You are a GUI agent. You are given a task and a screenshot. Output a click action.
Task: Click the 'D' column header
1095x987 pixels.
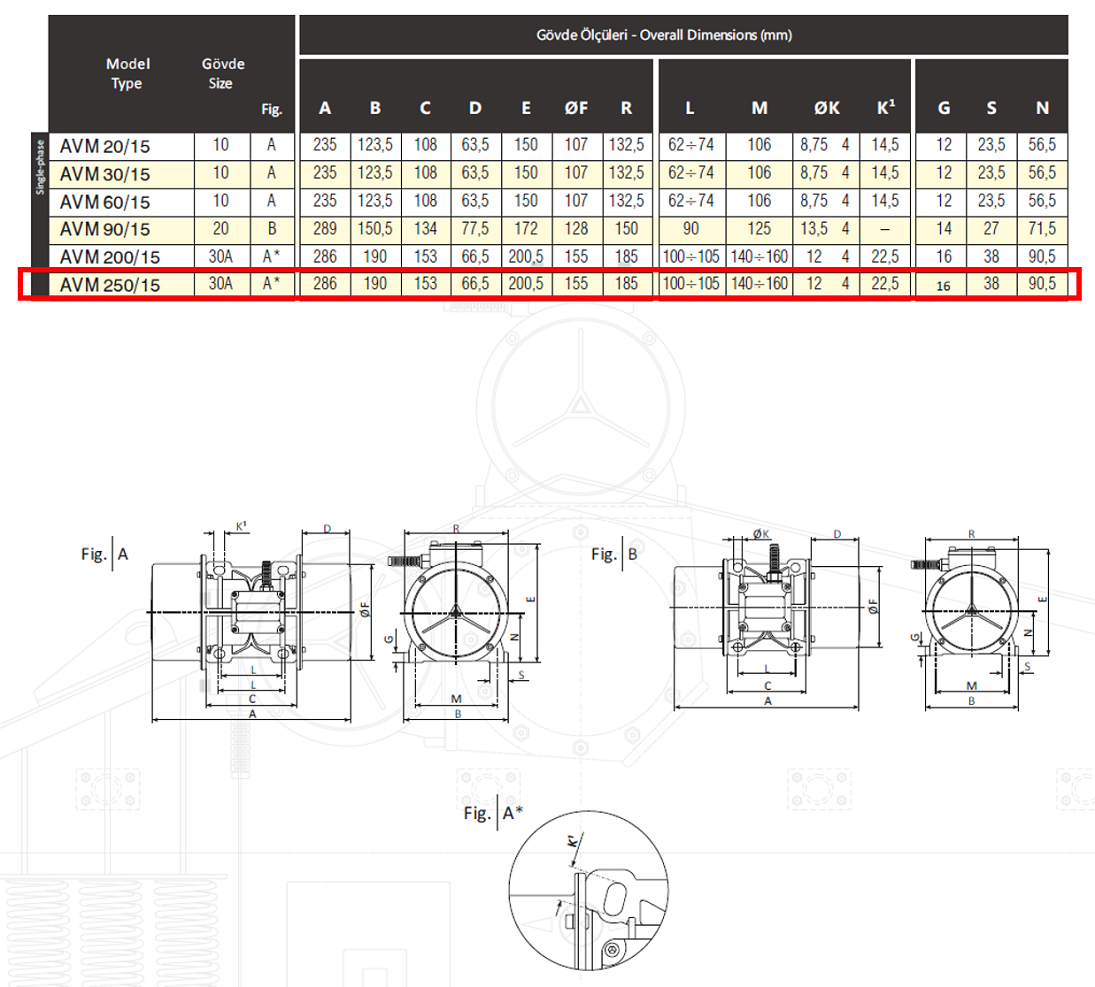tap(476, 108)
